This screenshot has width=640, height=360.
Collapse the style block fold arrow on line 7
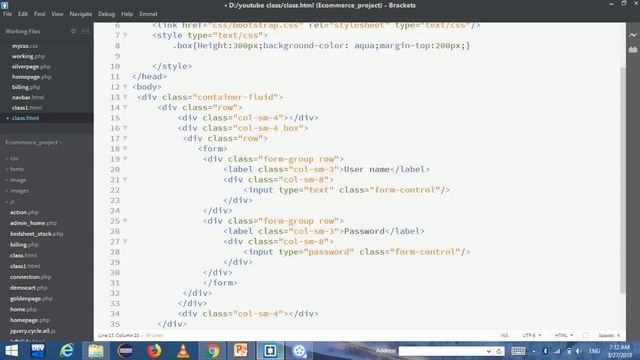coord(125,35)
